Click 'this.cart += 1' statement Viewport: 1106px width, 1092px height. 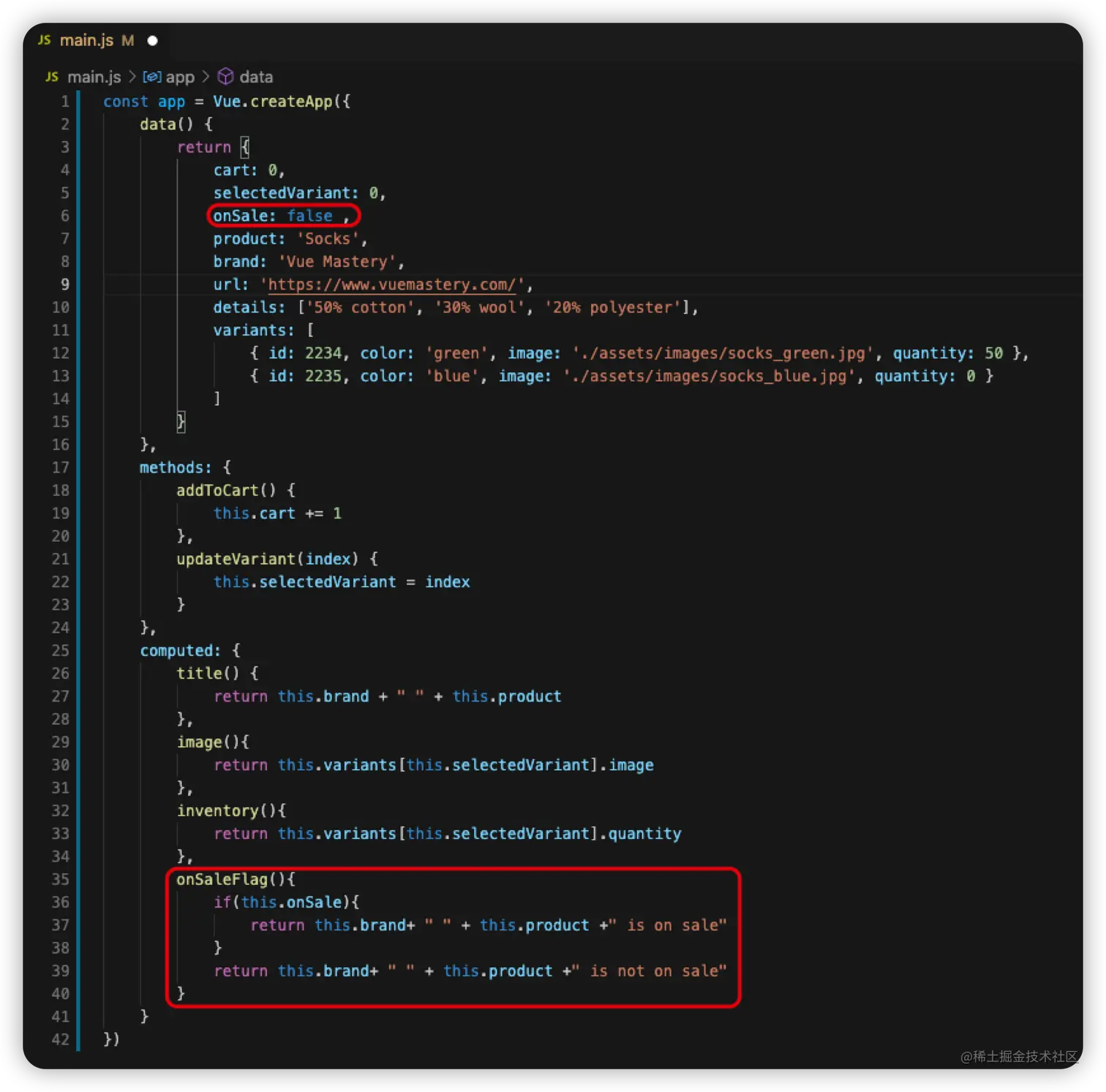click(277, 513)
